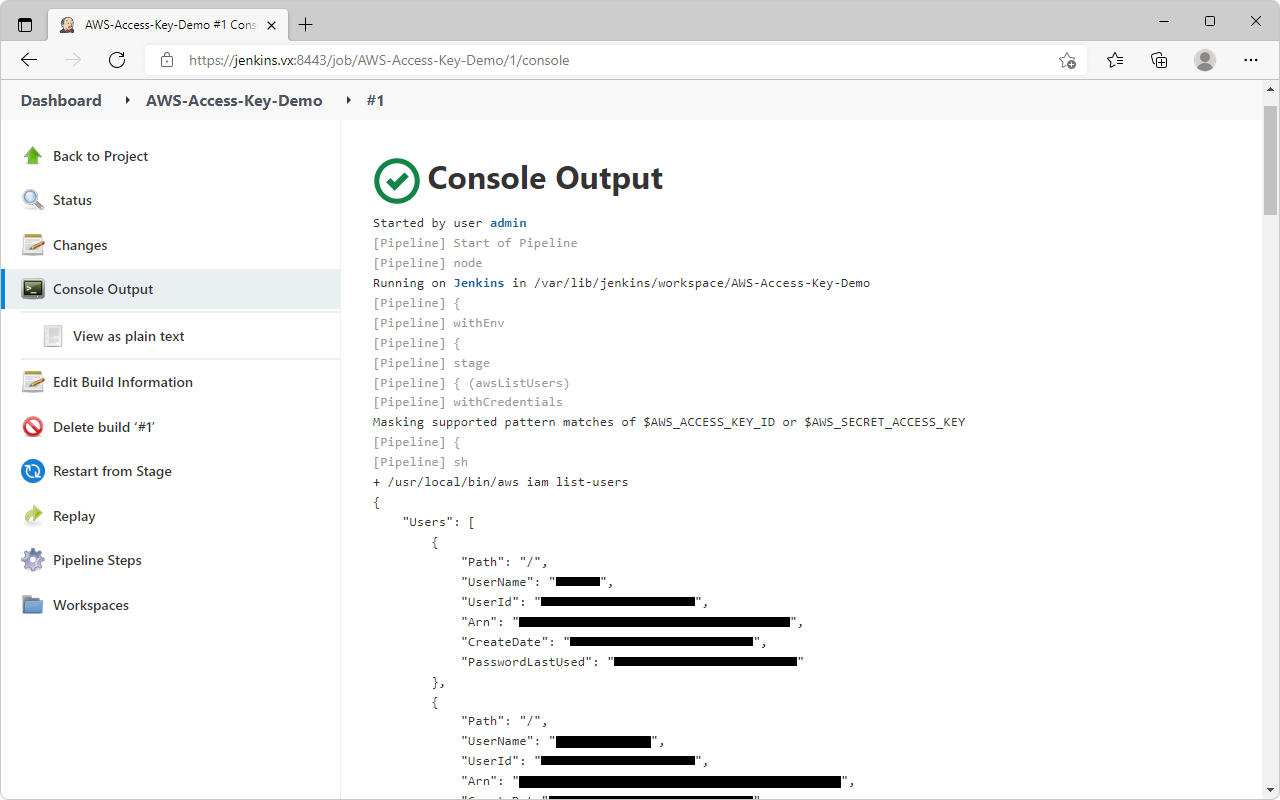Viewport: 1280px width, 800px height.
Task: Open the Changes page link
Action: point(80,245)
